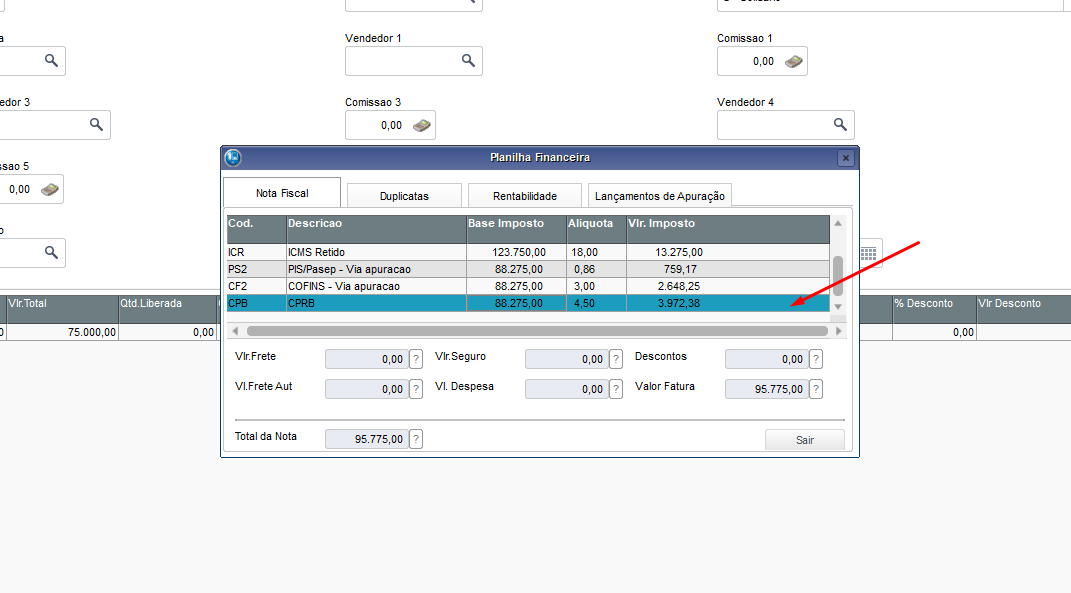Click the Vl. Despesa value field
The width and height of the screenshot is (1071, 593).
566,389
